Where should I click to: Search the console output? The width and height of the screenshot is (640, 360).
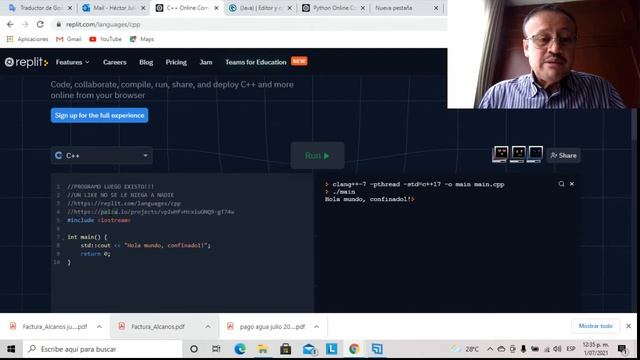point(561,184)
